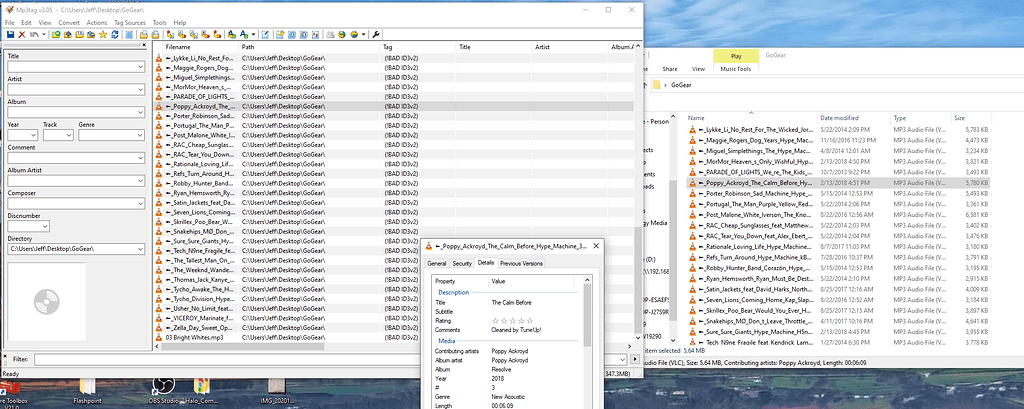Click the wrench Options icon
The image size is (1024, 409).
click(376, 34)
